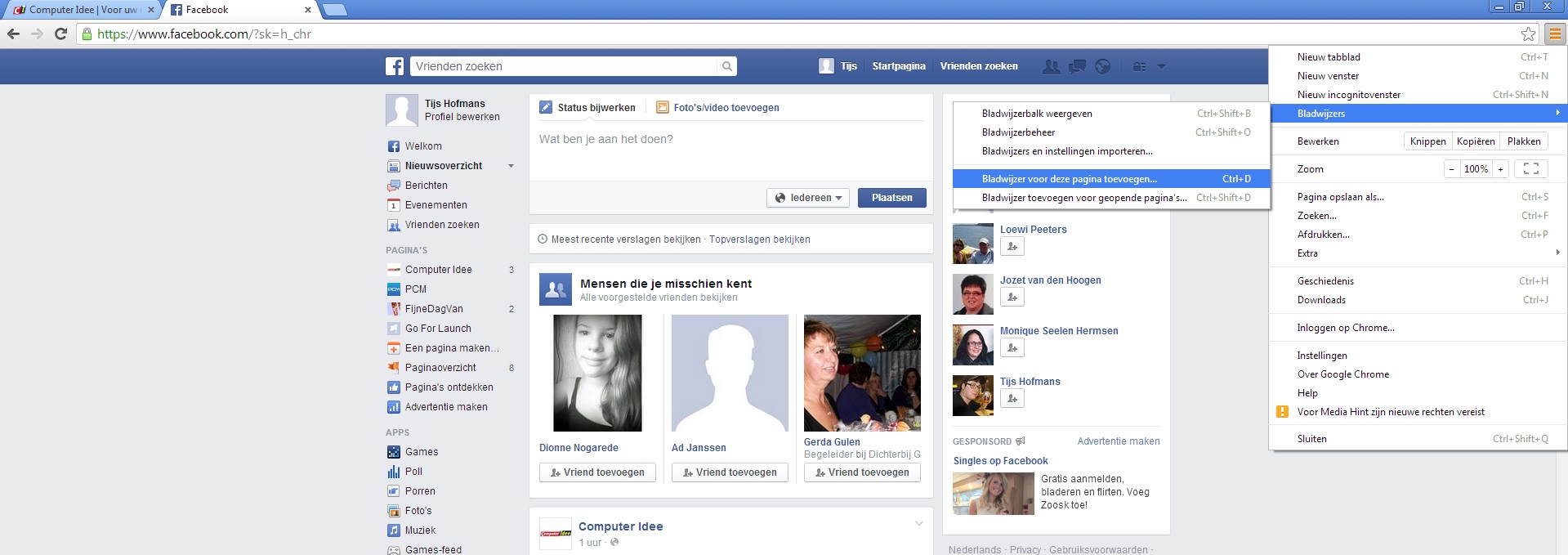Viewport: 1568px width, 555px height.
Task: Click the search magnifier icon
Action: (x=726, y=66)
